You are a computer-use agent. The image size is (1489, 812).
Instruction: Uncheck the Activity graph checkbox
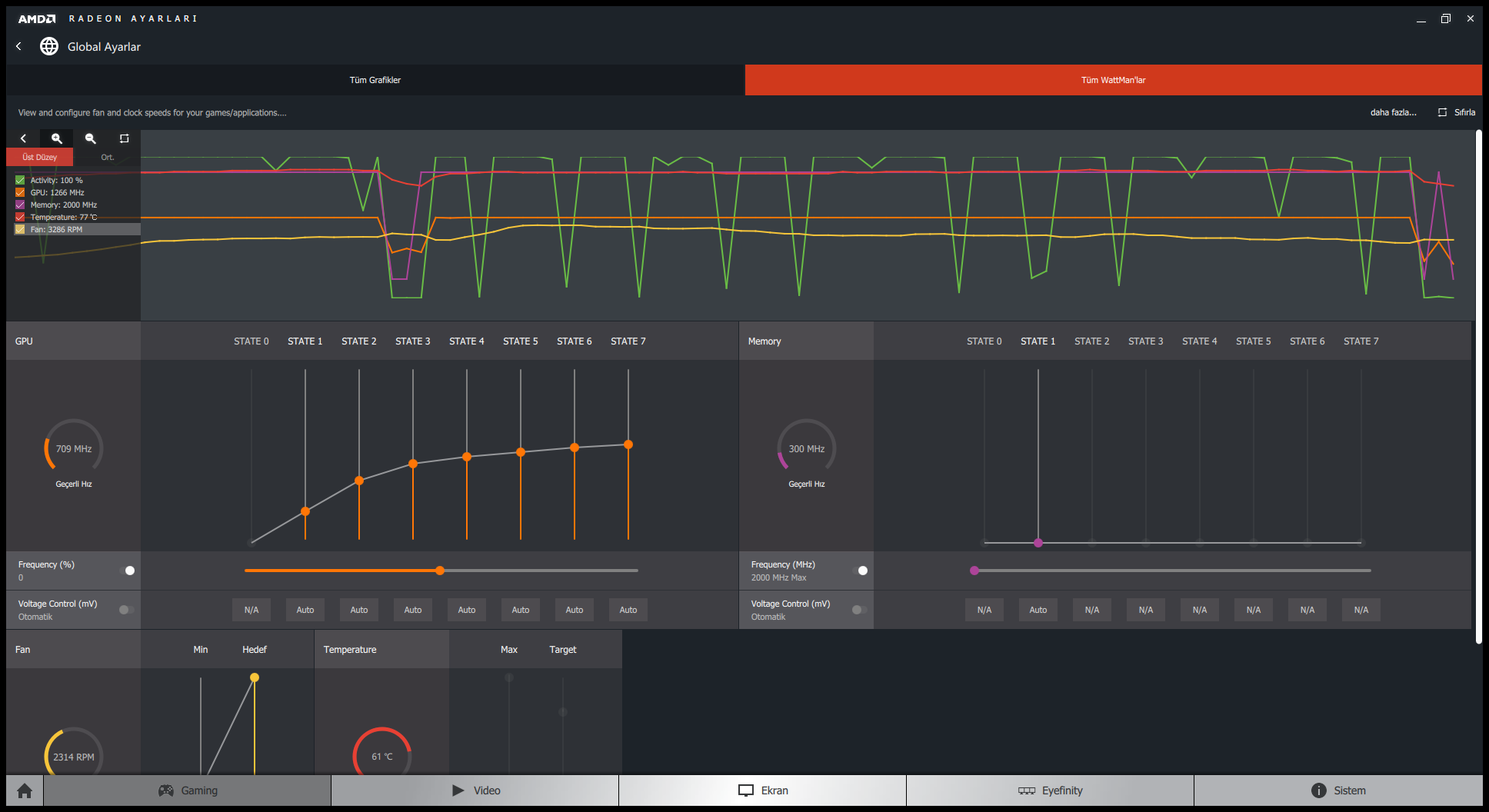click(x=20, y=180)
